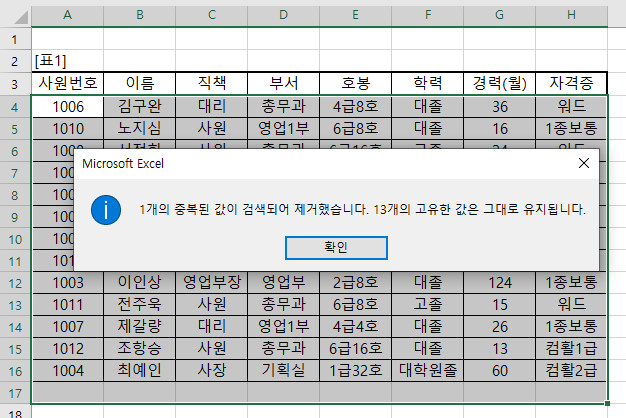The image size is (626, 418).
Task: Click the cell containing 기획실
Action: [284, 370]
